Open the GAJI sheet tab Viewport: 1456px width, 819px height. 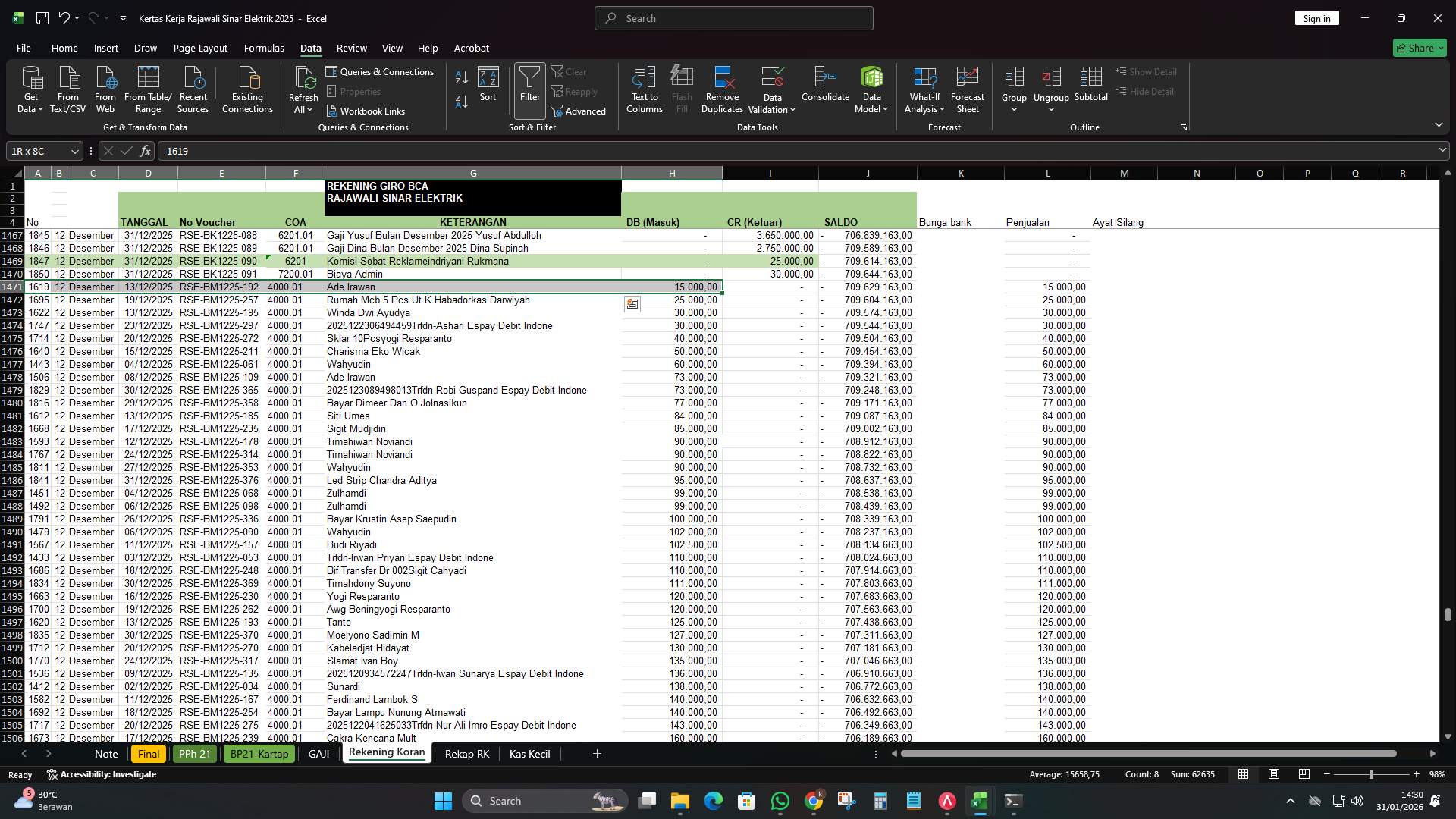tap(318, 753)
